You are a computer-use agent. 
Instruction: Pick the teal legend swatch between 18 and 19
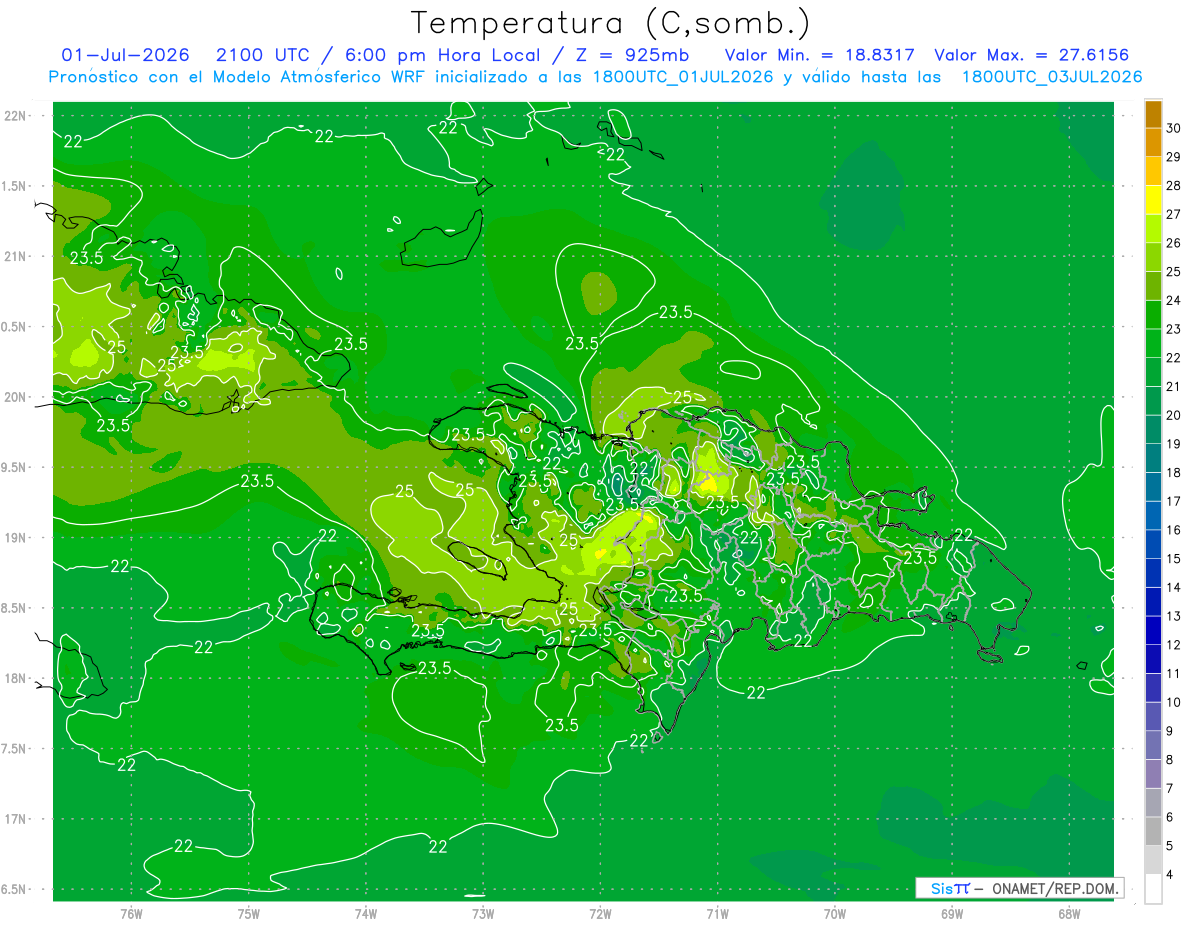point(1153,459)
